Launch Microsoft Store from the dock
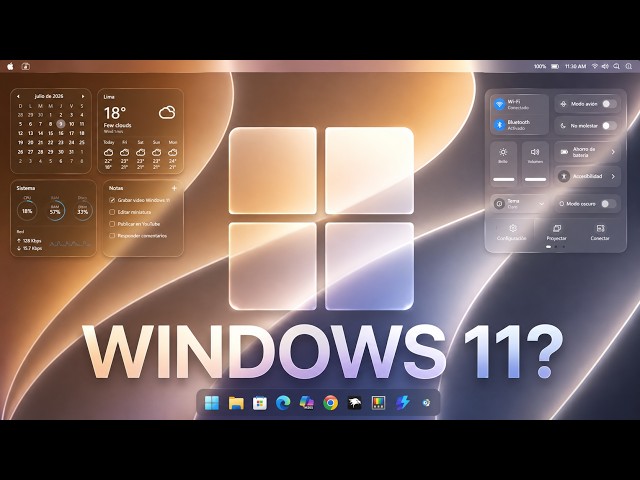Screen dimensions: 640x480 coord(260,403)
